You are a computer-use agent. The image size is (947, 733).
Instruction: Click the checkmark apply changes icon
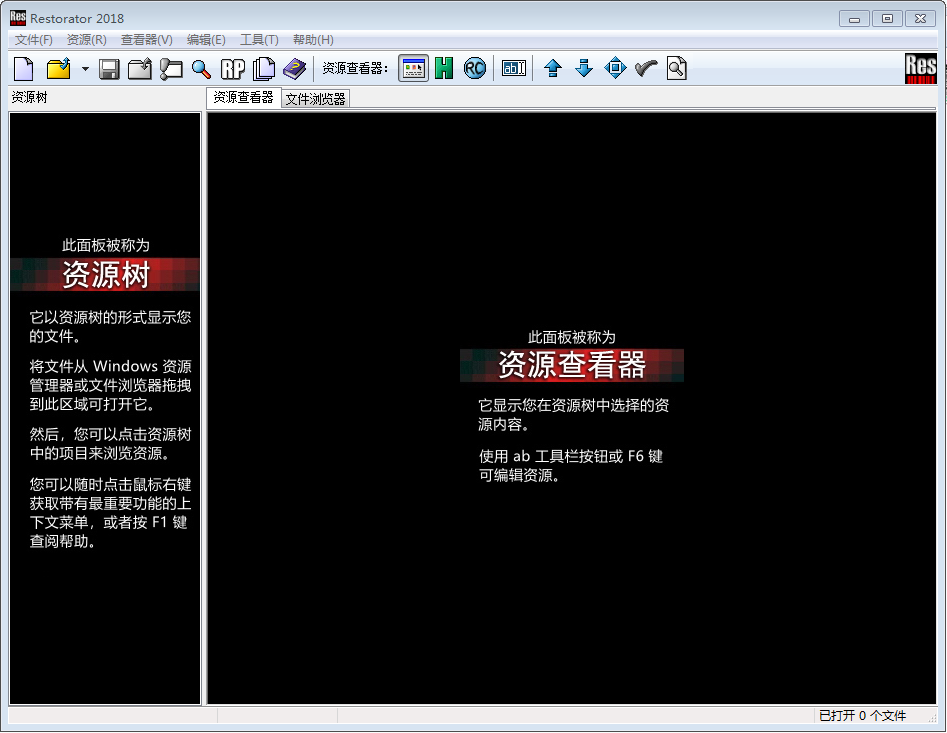pyautogui.click(x=646, y=68)
